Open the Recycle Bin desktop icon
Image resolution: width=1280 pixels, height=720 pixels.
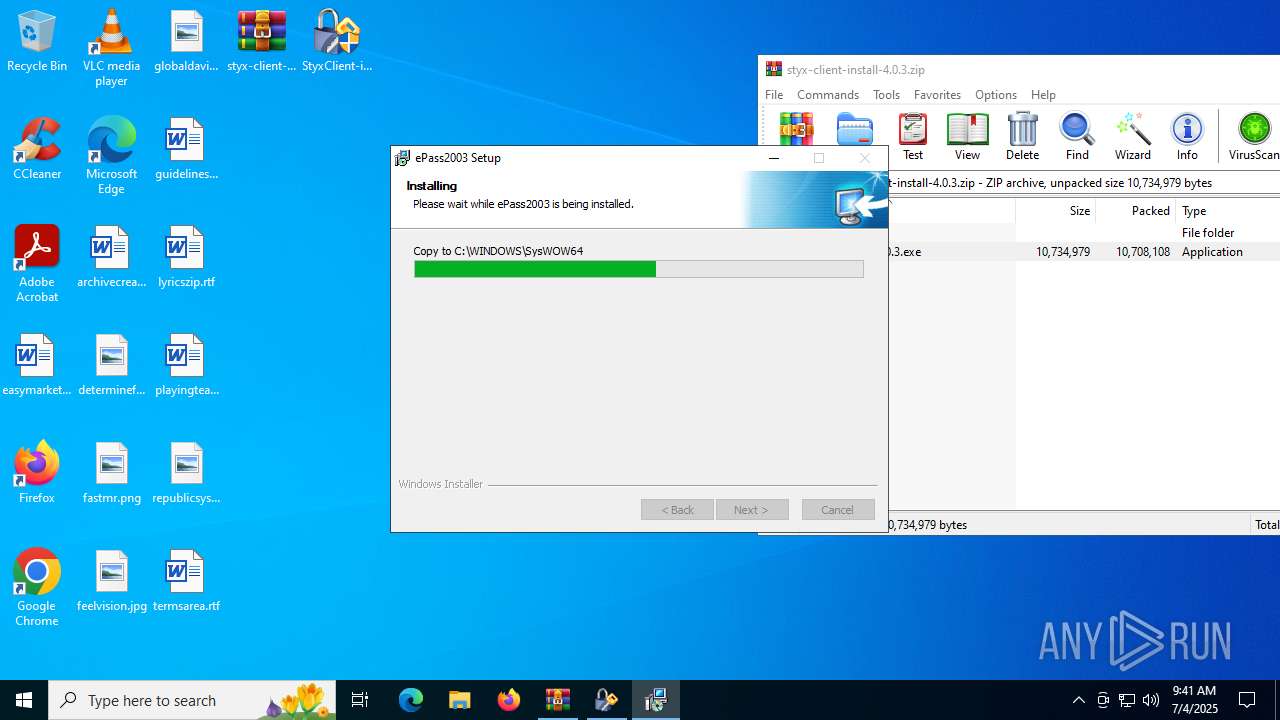coord(37,42)
